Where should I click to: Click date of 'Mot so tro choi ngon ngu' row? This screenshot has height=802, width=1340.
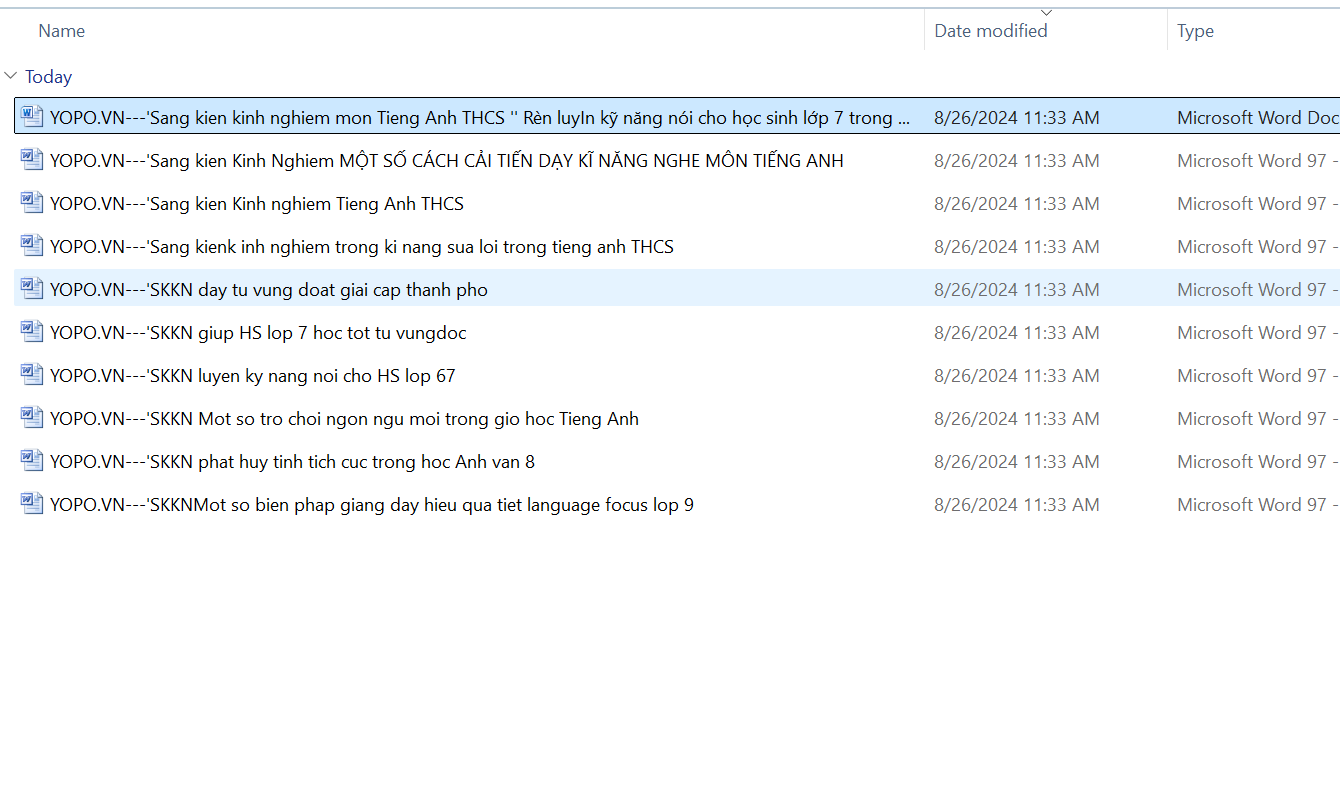tap(1017, 419)
